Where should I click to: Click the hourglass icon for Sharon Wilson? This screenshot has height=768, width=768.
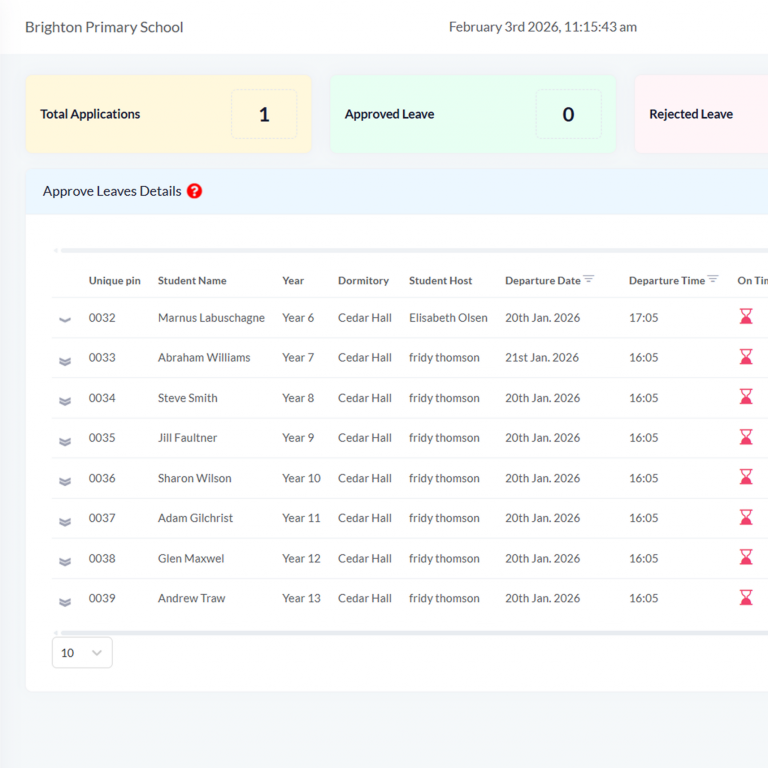click(746, 477)
